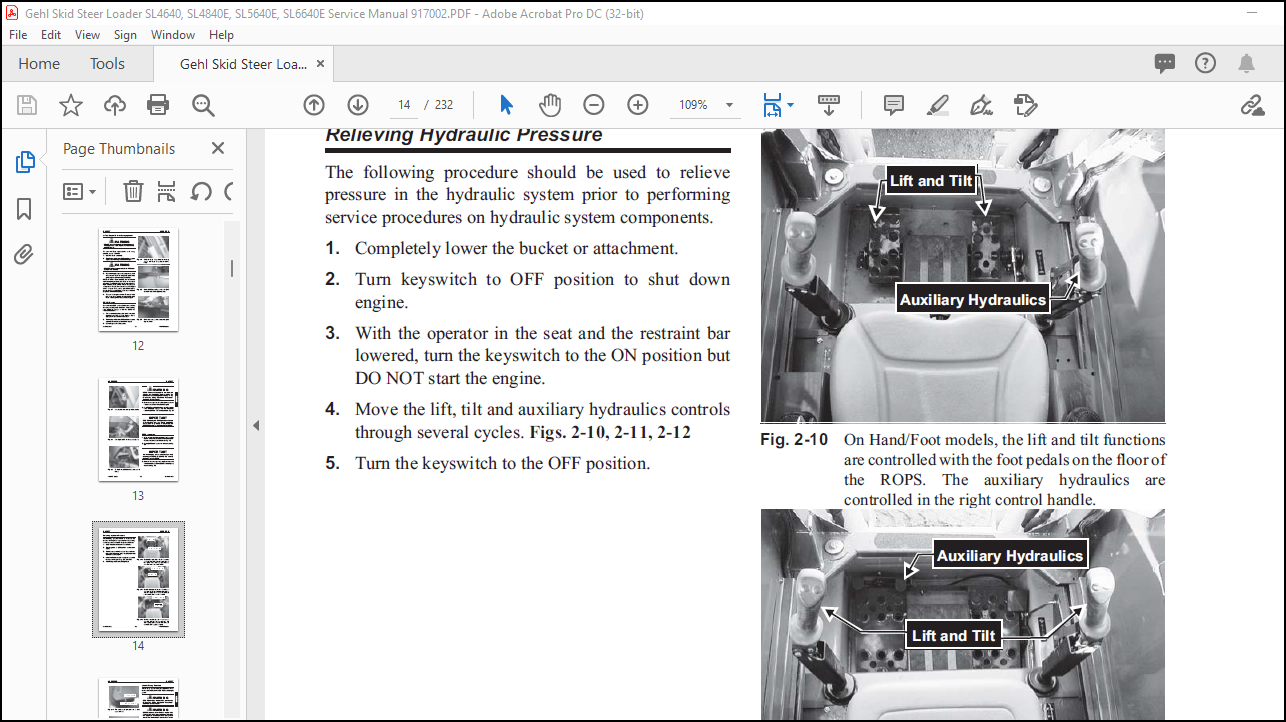
Task: Open the Find text magnifier tool
Action: click(203, 105)
